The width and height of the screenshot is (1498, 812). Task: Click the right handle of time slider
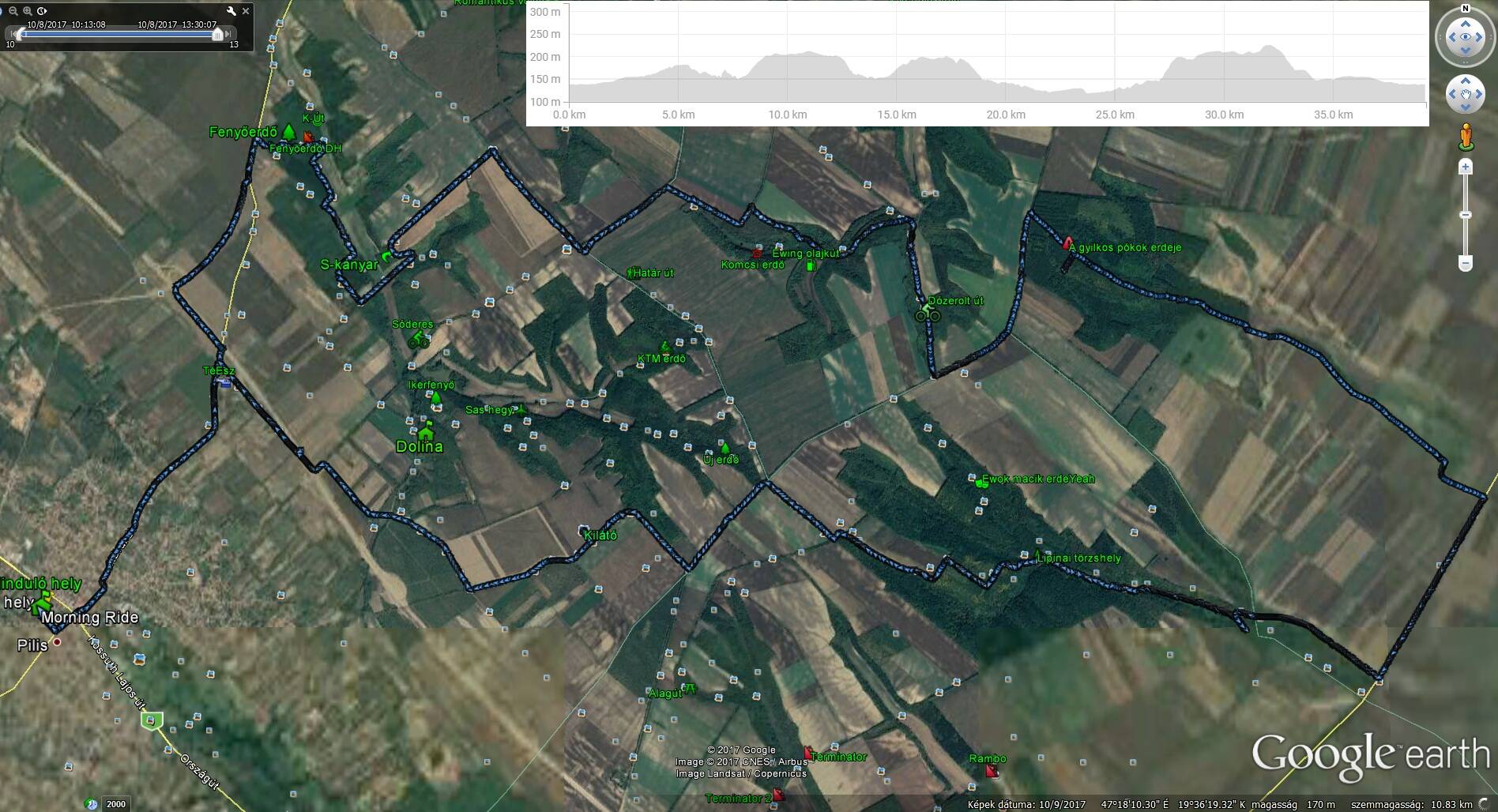pyautogui.click(x=217, y=34)
